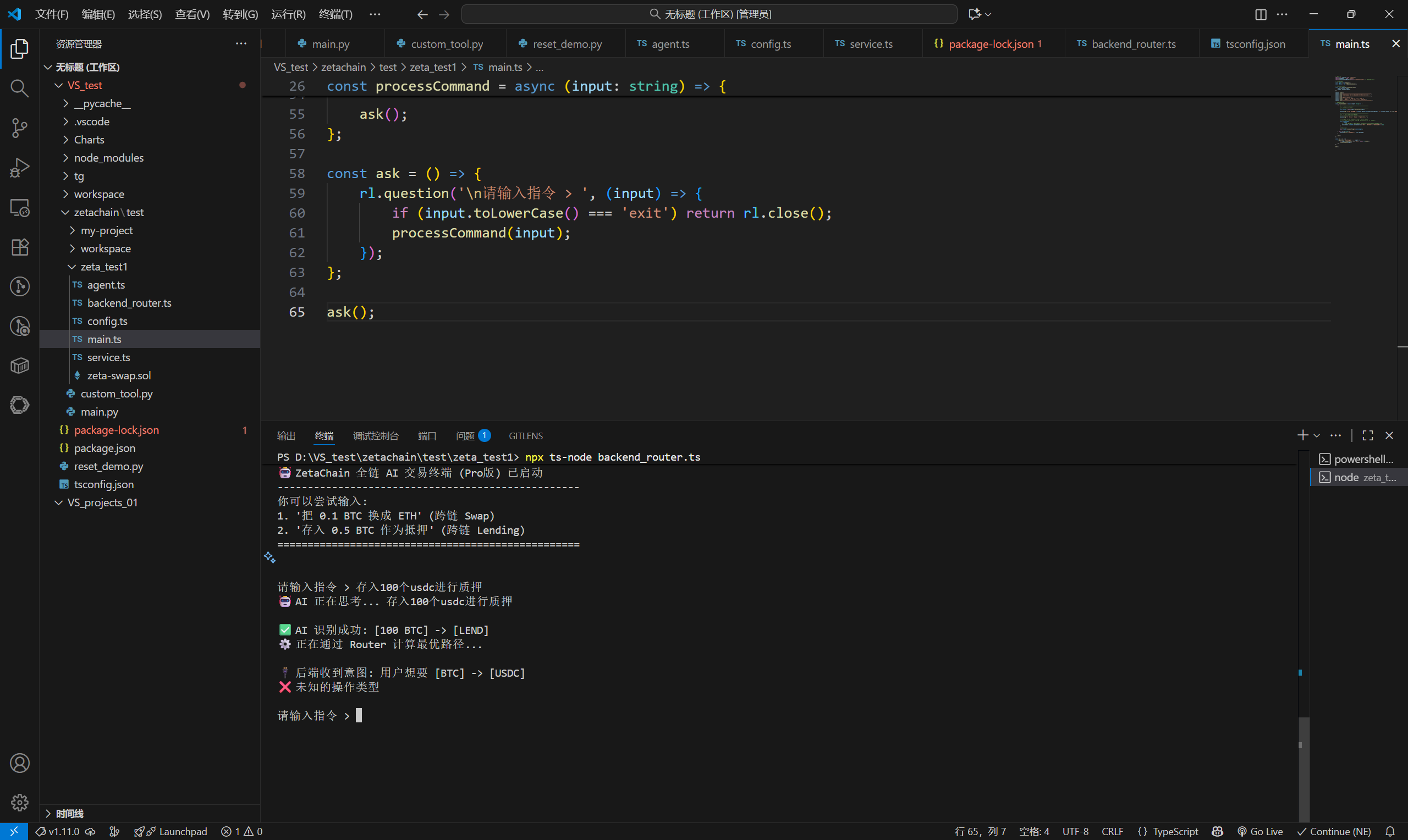
Task: Open the Run and Debug view
Action: [19, 168]
